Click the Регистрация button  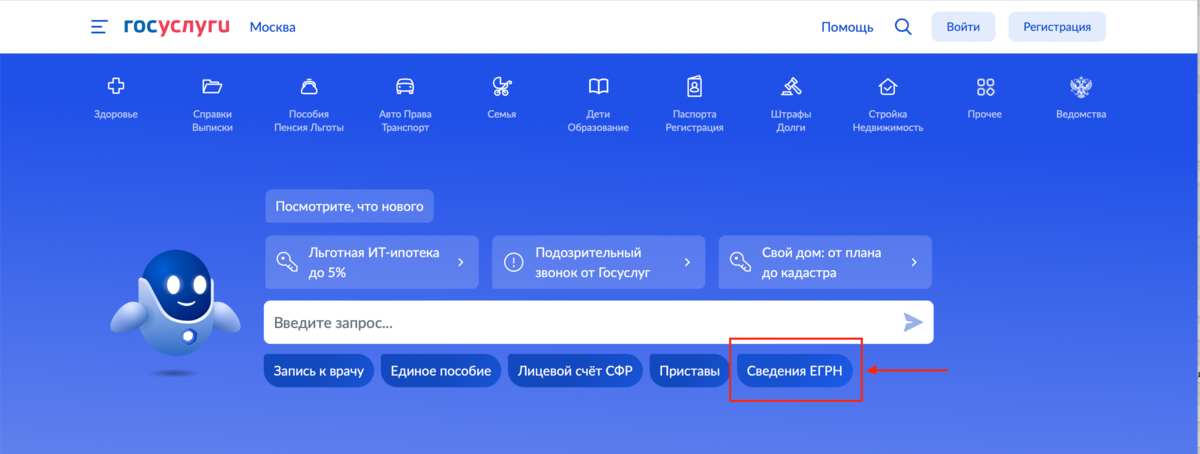coord(1057,27)
